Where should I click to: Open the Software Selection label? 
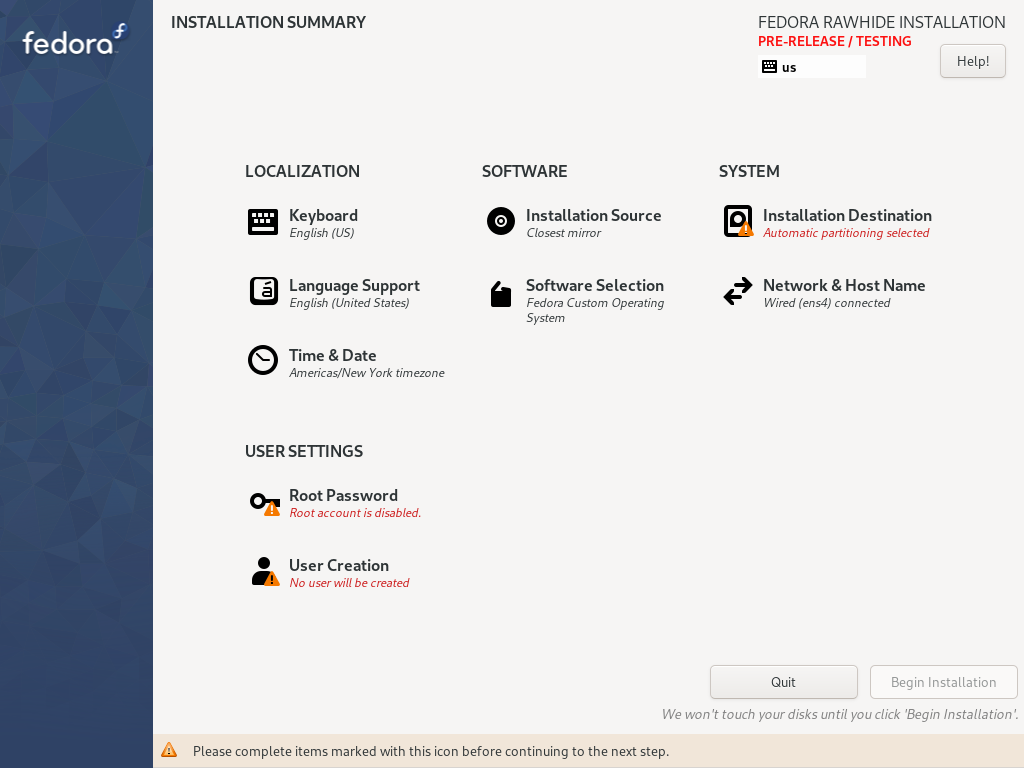(595, 285)
